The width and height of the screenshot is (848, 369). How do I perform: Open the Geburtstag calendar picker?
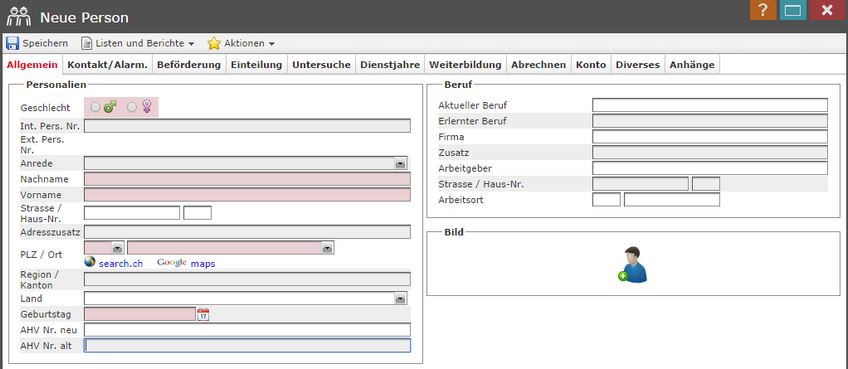(x=203, y=314)
